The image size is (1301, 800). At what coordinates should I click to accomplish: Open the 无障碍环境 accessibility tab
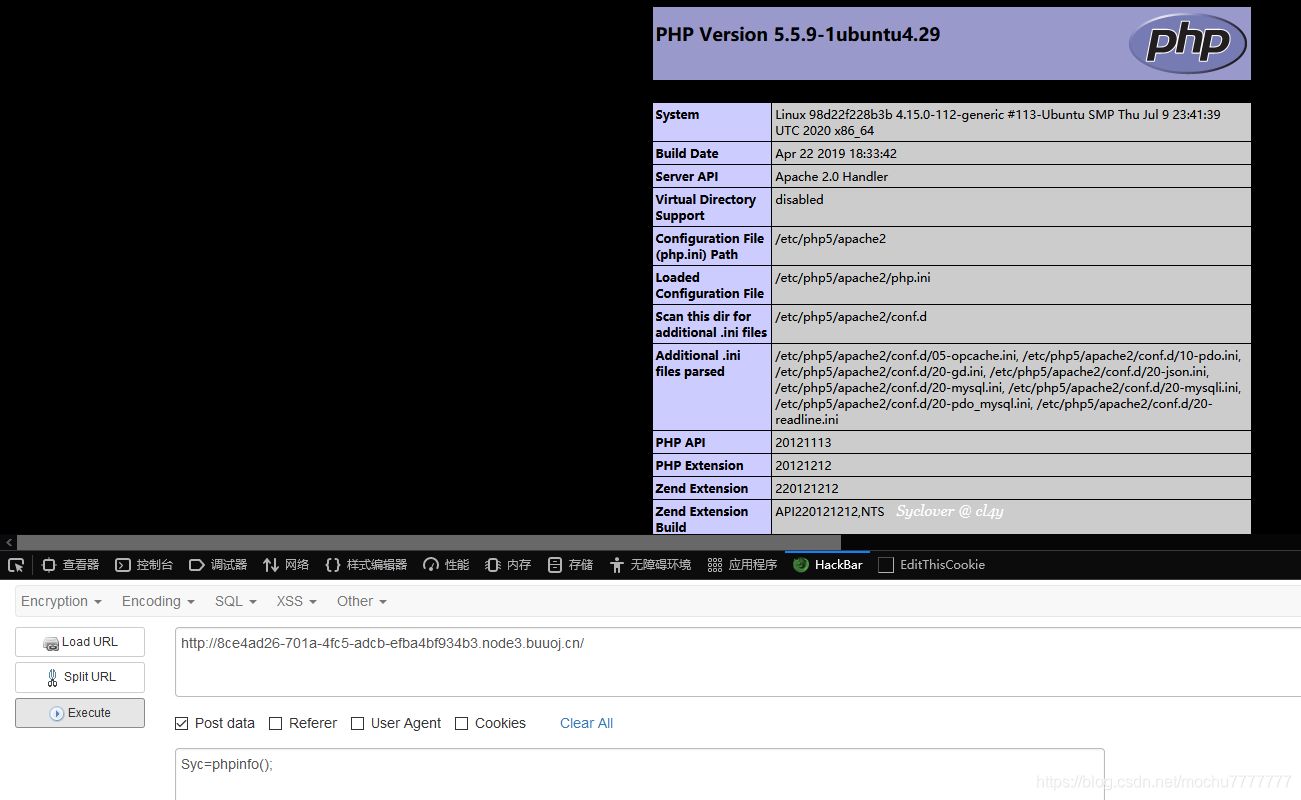click(x=650, y=565)
